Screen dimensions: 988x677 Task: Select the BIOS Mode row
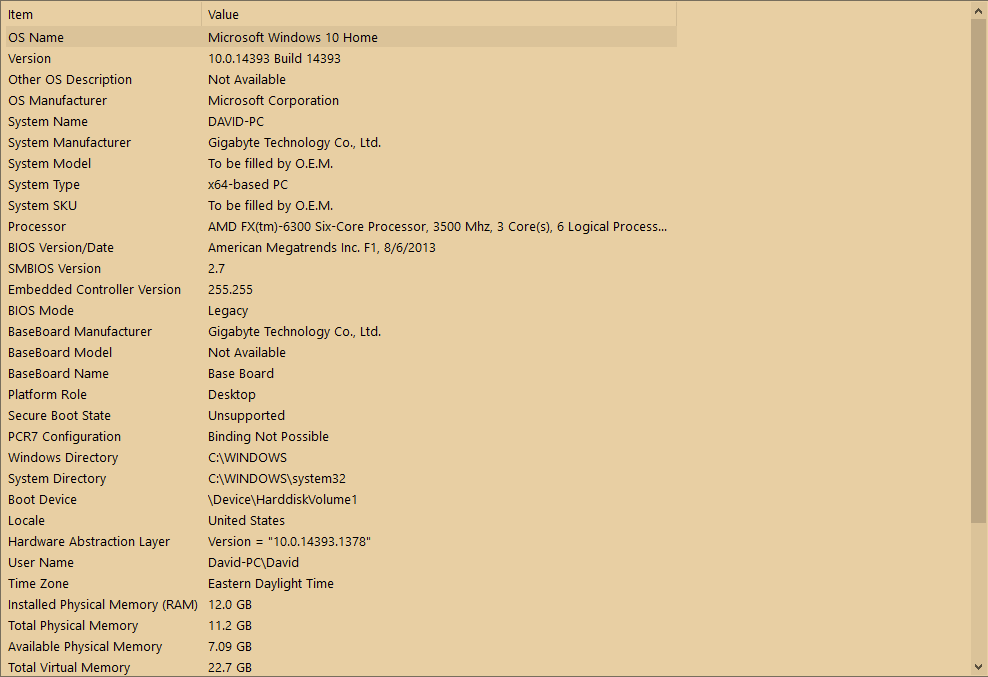pyautogui.click(x=341, y=311)
